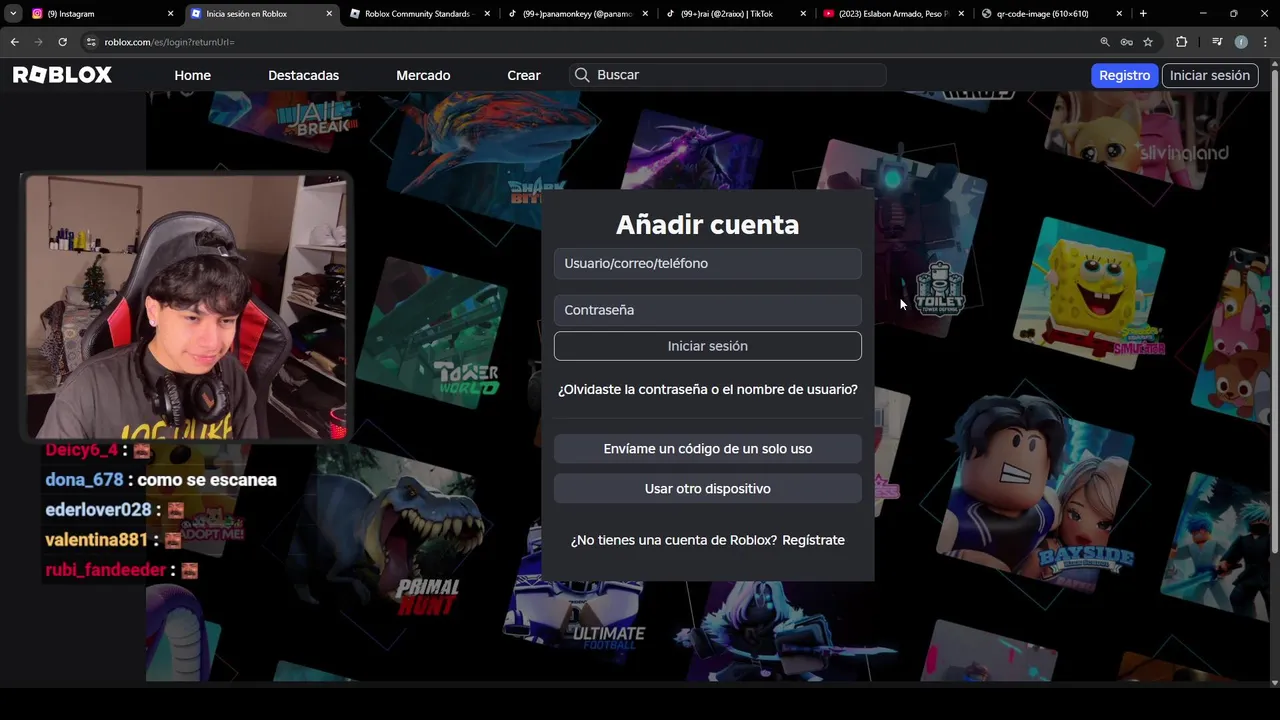Open the Mercado menu item

[423, 75]
